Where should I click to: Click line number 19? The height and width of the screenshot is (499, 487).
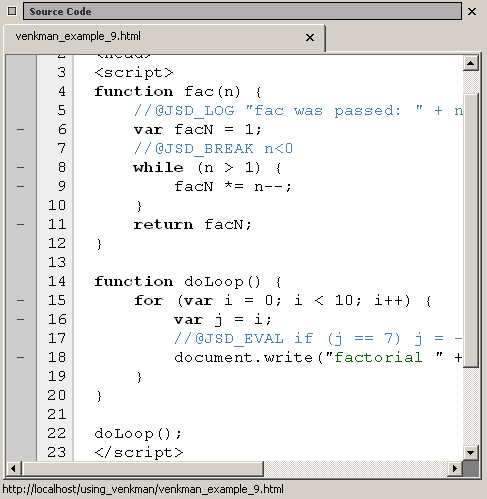tap(57, 376)
